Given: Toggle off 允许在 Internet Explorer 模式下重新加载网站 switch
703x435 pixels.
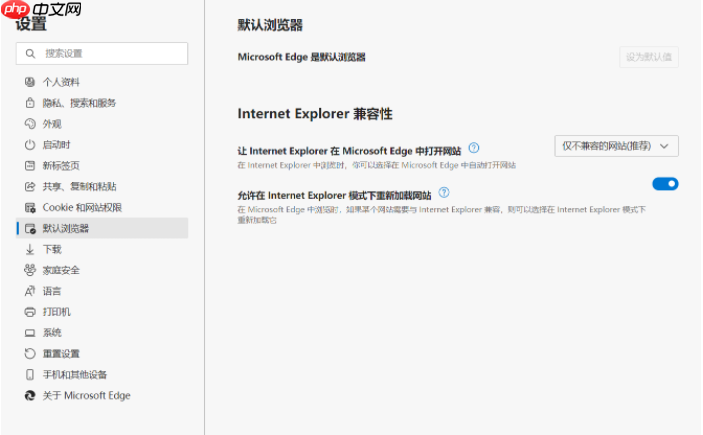Looking at the screenshot, I should coord(665,184).
